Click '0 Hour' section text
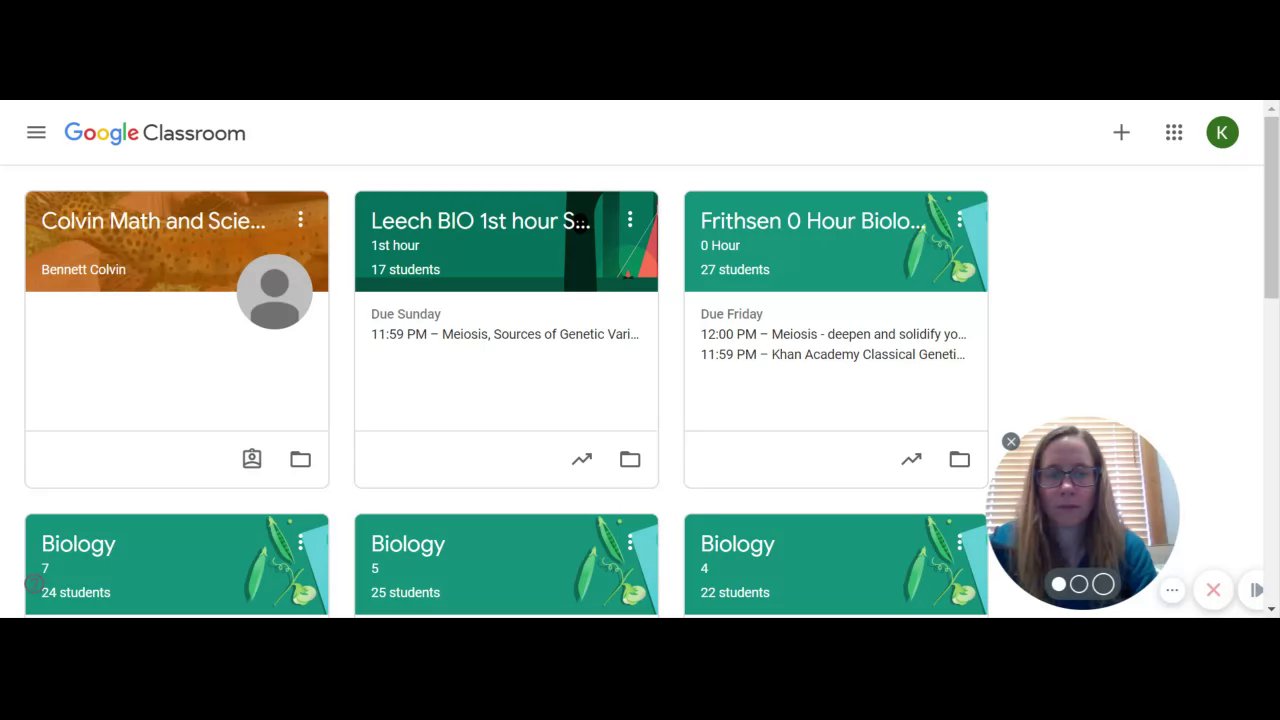 tap(720, 245)
